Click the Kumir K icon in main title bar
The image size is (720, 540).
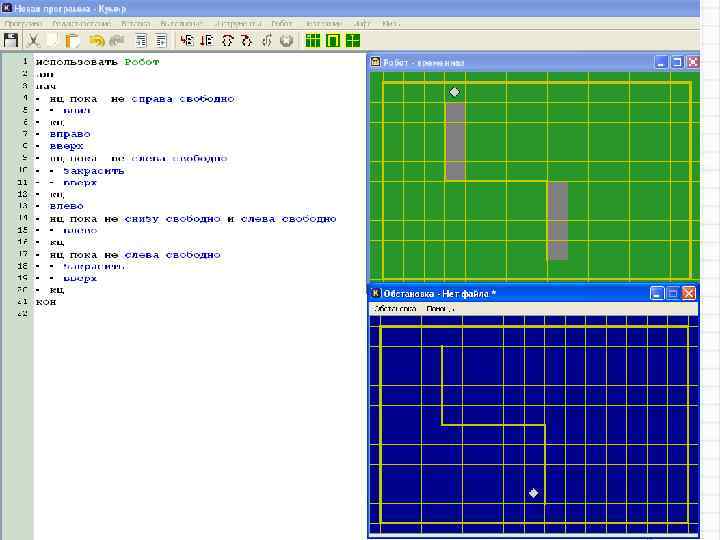click(x=7, y=8)
